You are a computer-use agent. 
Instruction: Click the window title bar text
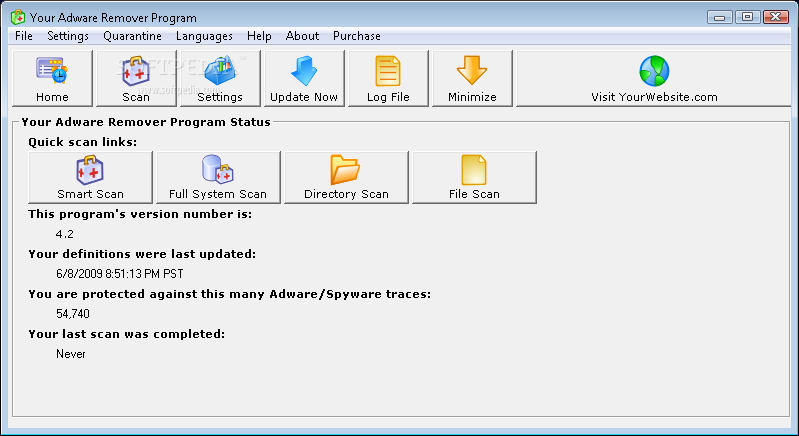coord(113,18)
